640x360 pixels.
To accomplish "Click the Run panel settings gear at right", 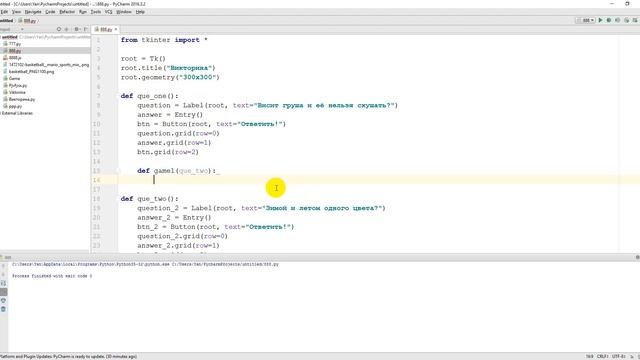I will [637, 258].
